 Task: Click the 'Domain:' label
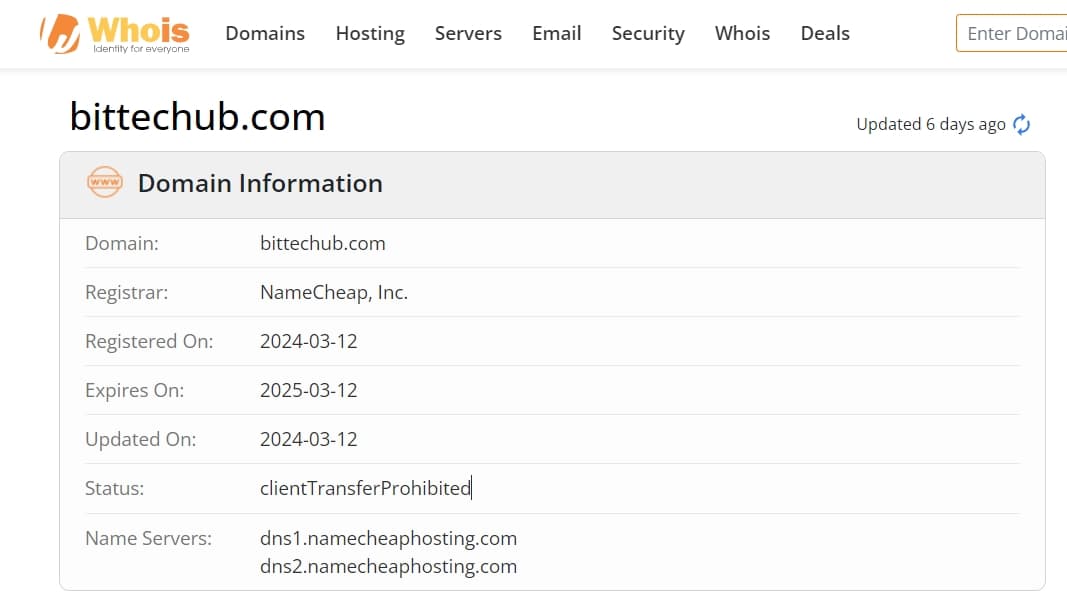click(x=122, y=243)
